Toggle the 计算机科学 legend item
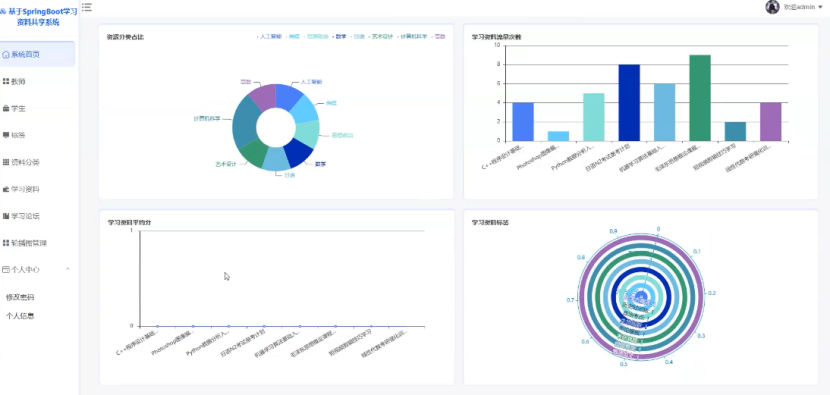This screenshot has height=395, width=830. pyautogui.click(x=412, y=37)
